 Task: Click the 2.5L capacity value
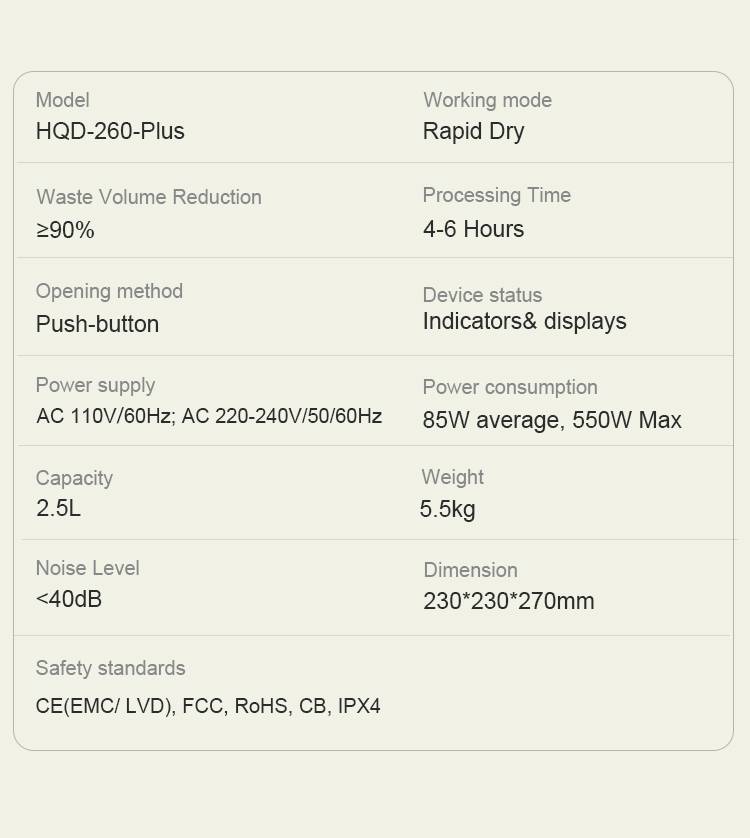pyautogui.click(x=58, y=508)
